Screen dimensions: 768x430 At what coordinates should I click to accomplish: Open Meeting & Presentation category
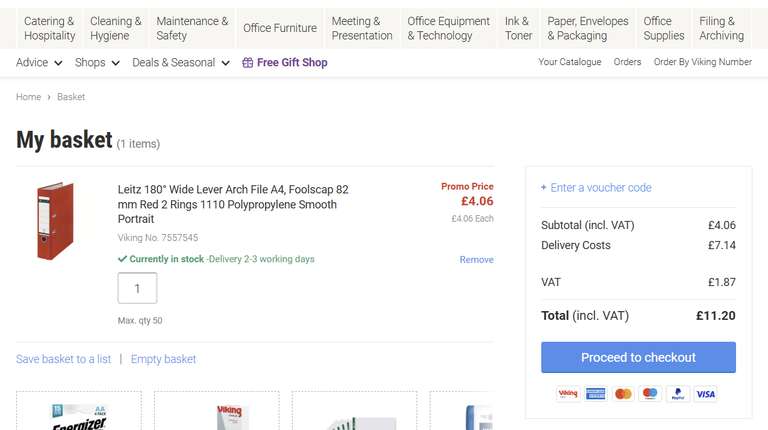pos(362,28)
